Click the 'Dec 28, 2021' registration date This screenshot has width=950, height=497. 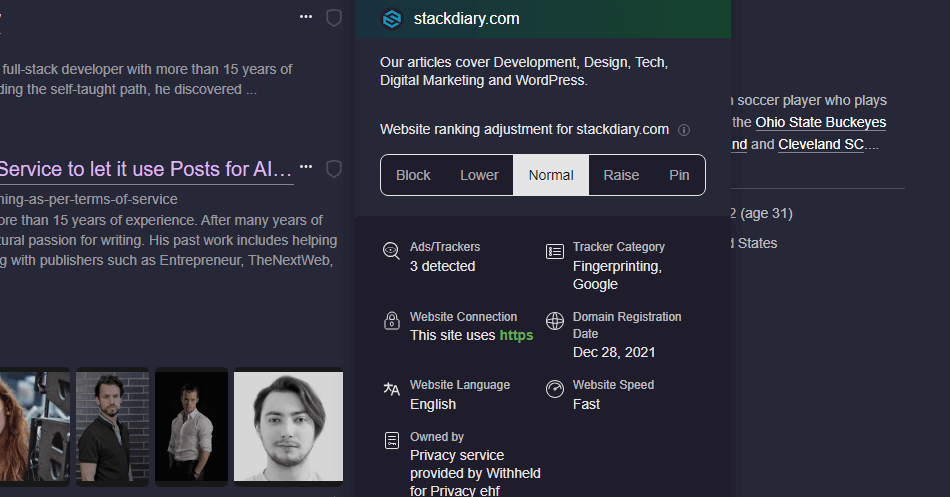pos(614,352)
